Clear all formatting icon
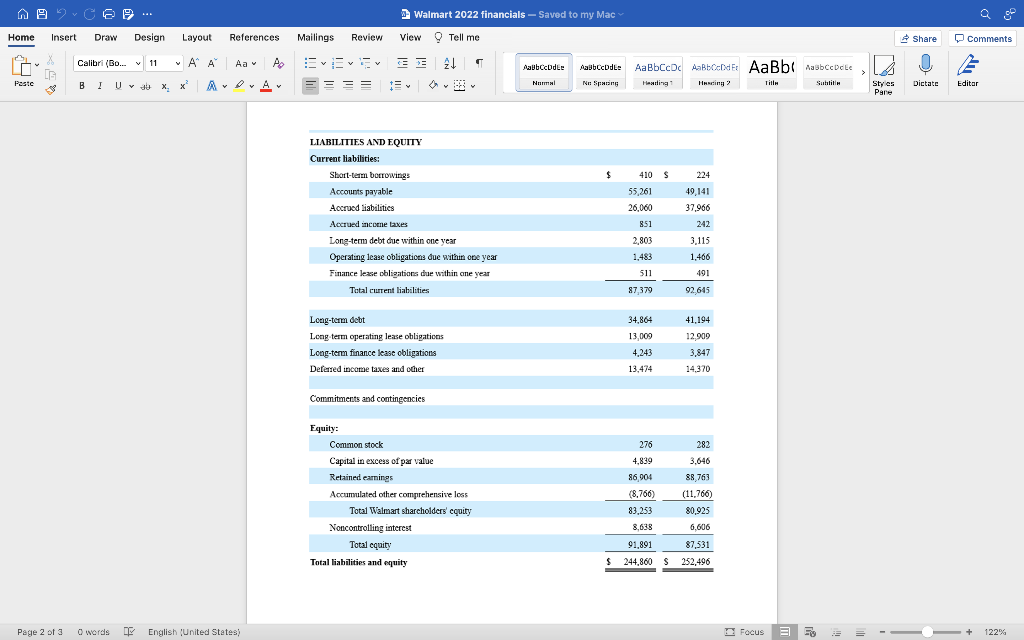 coord(278,63)
